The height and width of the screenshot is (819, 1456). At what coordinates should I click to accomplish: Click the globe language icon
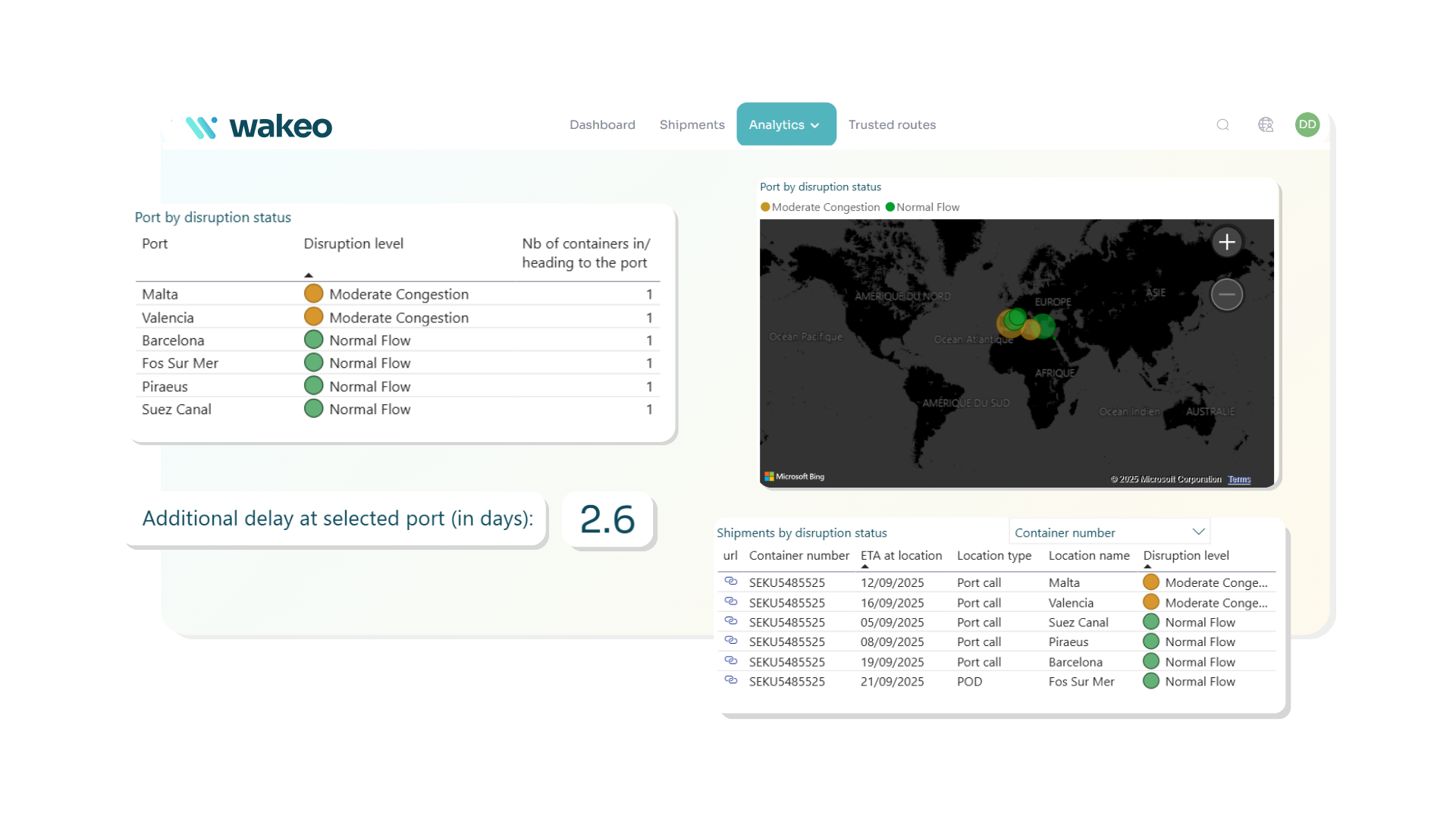1266,125
